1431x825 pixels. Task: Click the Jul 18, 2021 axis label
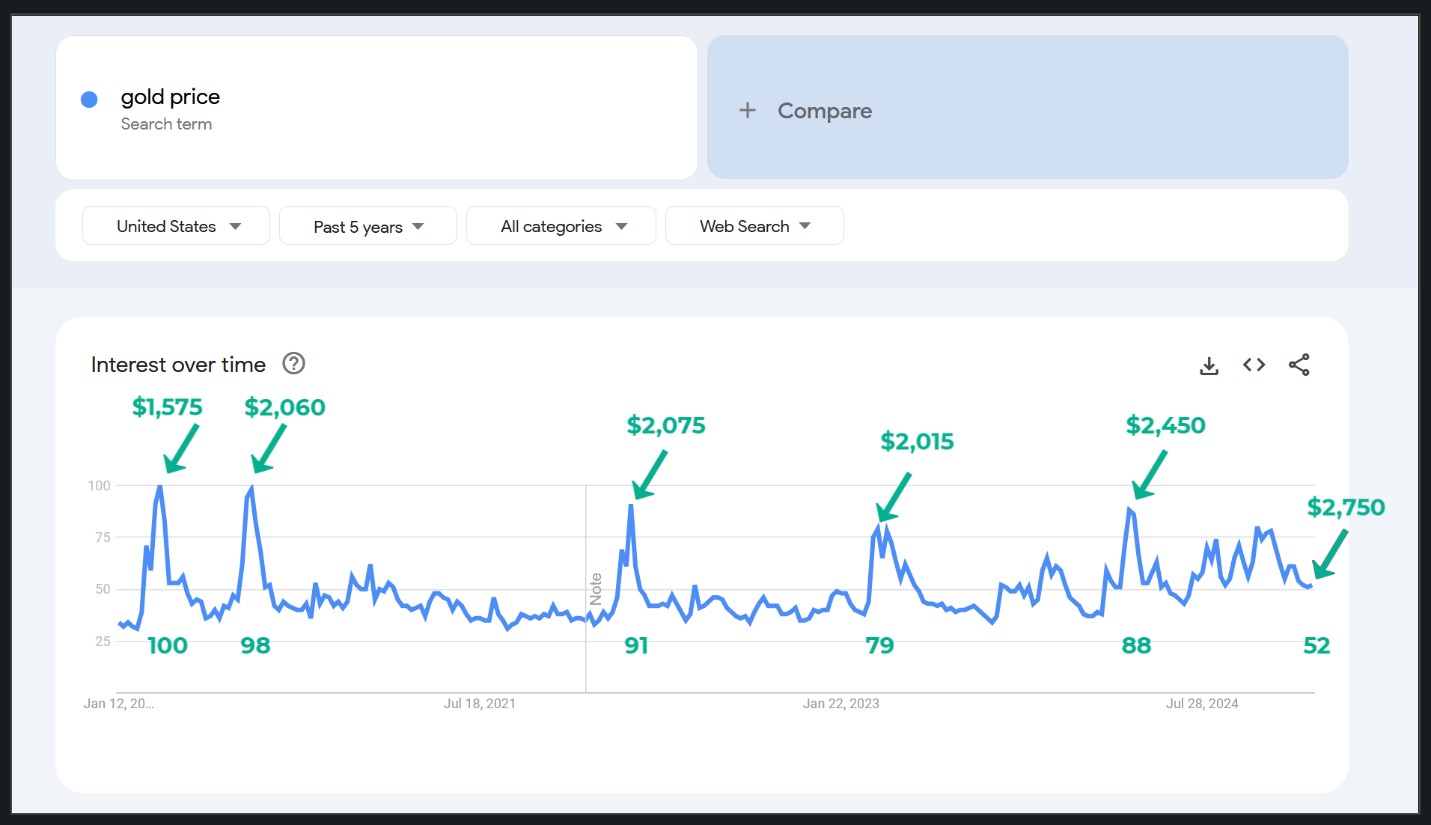click(x=480, y=703)
